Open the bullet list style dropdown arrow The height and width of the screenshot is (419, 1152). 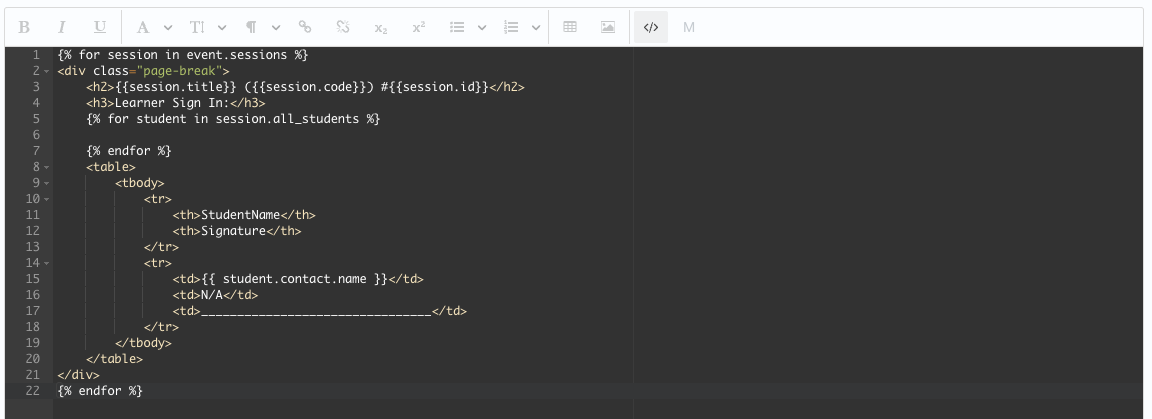coord(482,27)
